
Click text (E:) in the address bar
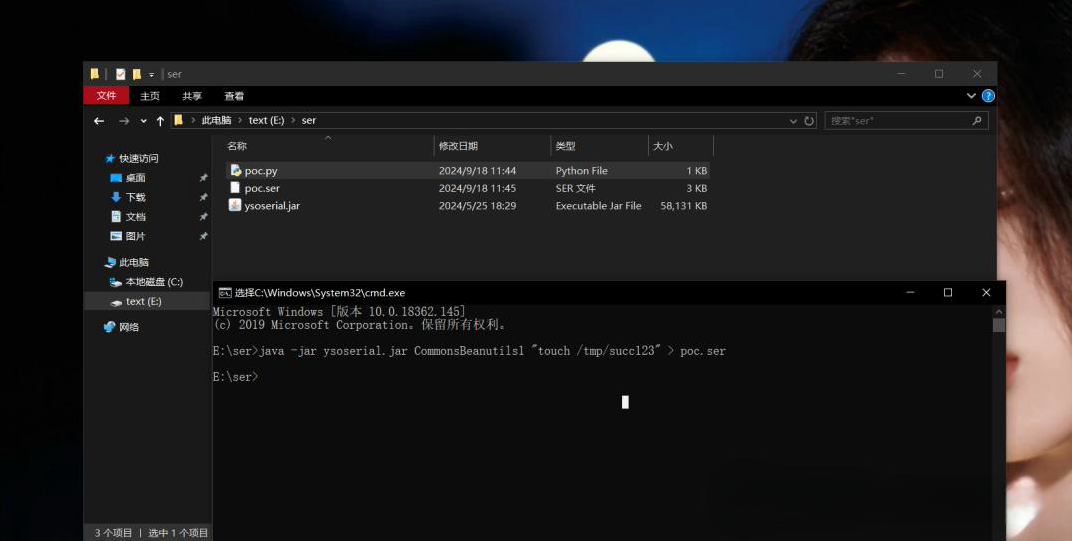click(267, 120)
